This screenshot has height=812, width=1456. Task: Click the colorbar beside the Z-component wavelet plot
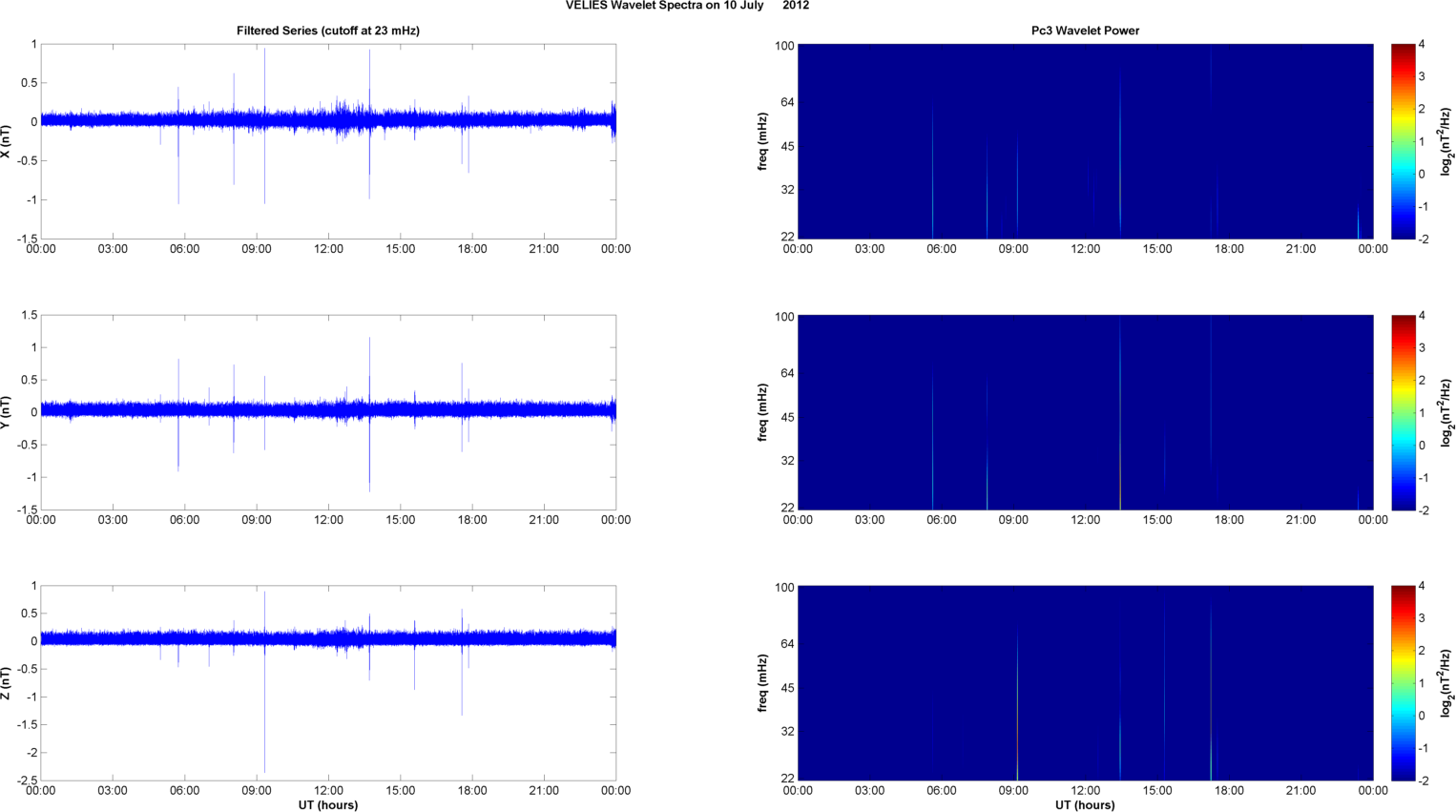tap(1403, 683)
